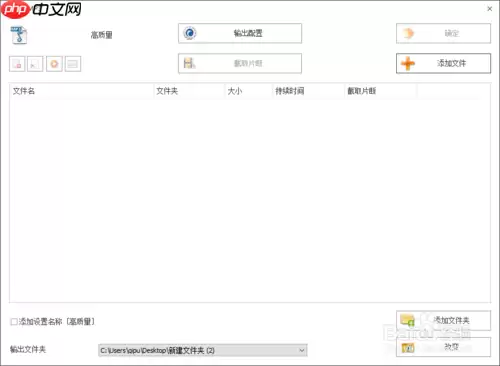Enable the 添加设置名称 [高质量] checkbox
This screenshot has width=500, height=366.
[x=14, y=322]
